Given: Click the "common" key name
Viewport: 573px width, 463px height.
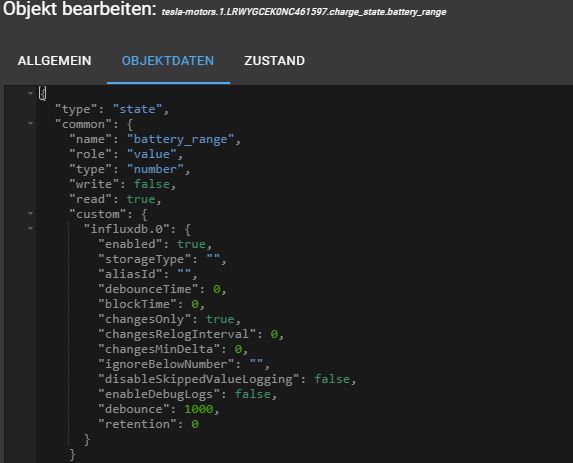Looking at the screenshot, I should pos(83,124).
